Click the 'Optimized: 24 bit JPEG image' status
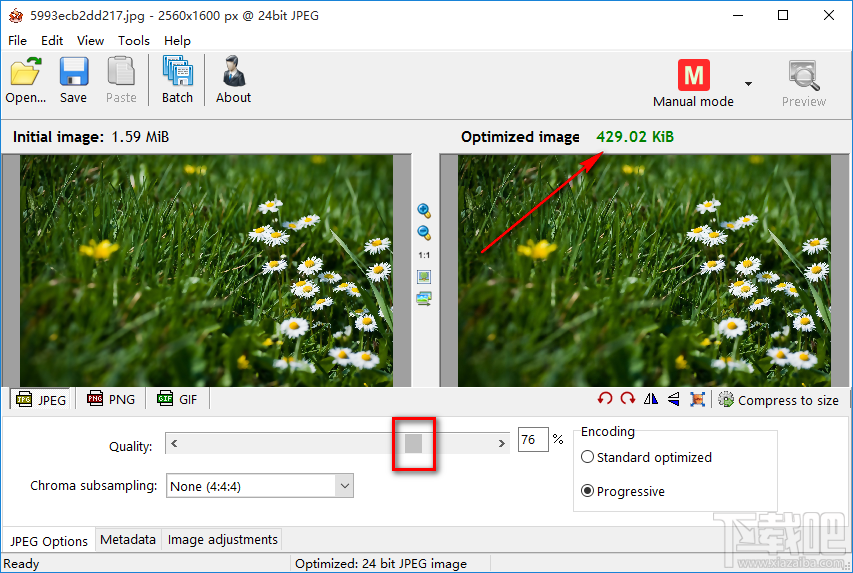Viewport: 853px width, 573px height. click(381, 564)
